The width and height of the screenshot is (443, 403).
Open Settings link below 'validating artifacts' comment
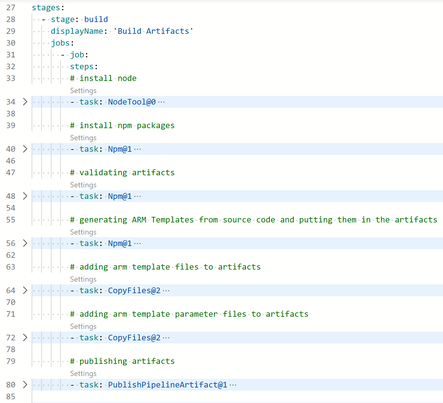coord(83,185)
